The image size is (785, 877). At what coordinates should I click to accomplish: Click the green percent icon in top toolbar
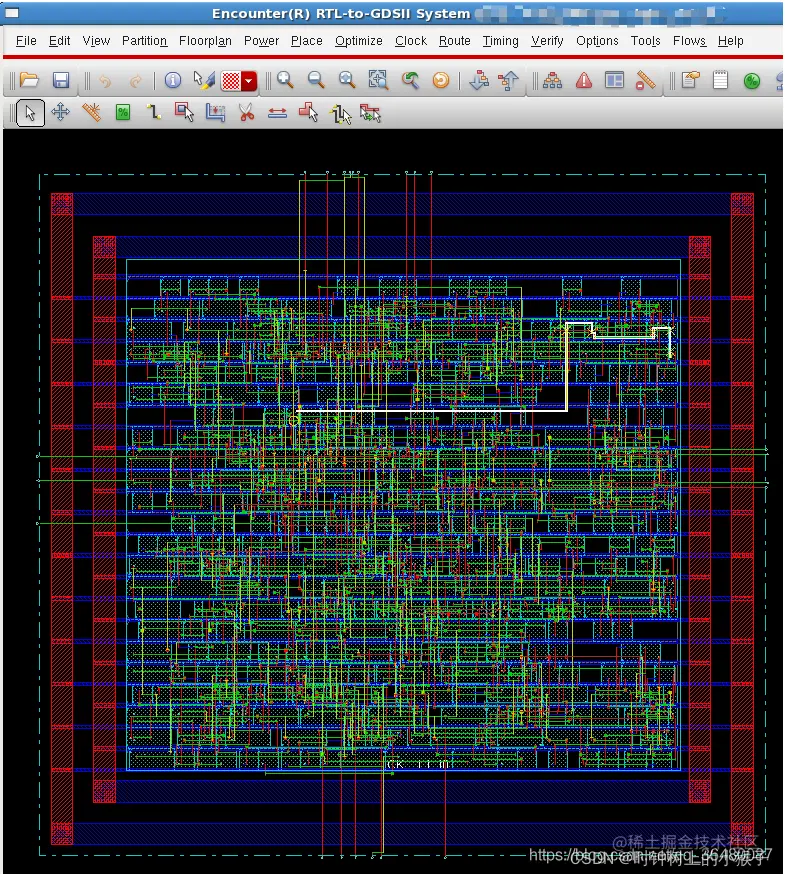(x=751, y=81)
